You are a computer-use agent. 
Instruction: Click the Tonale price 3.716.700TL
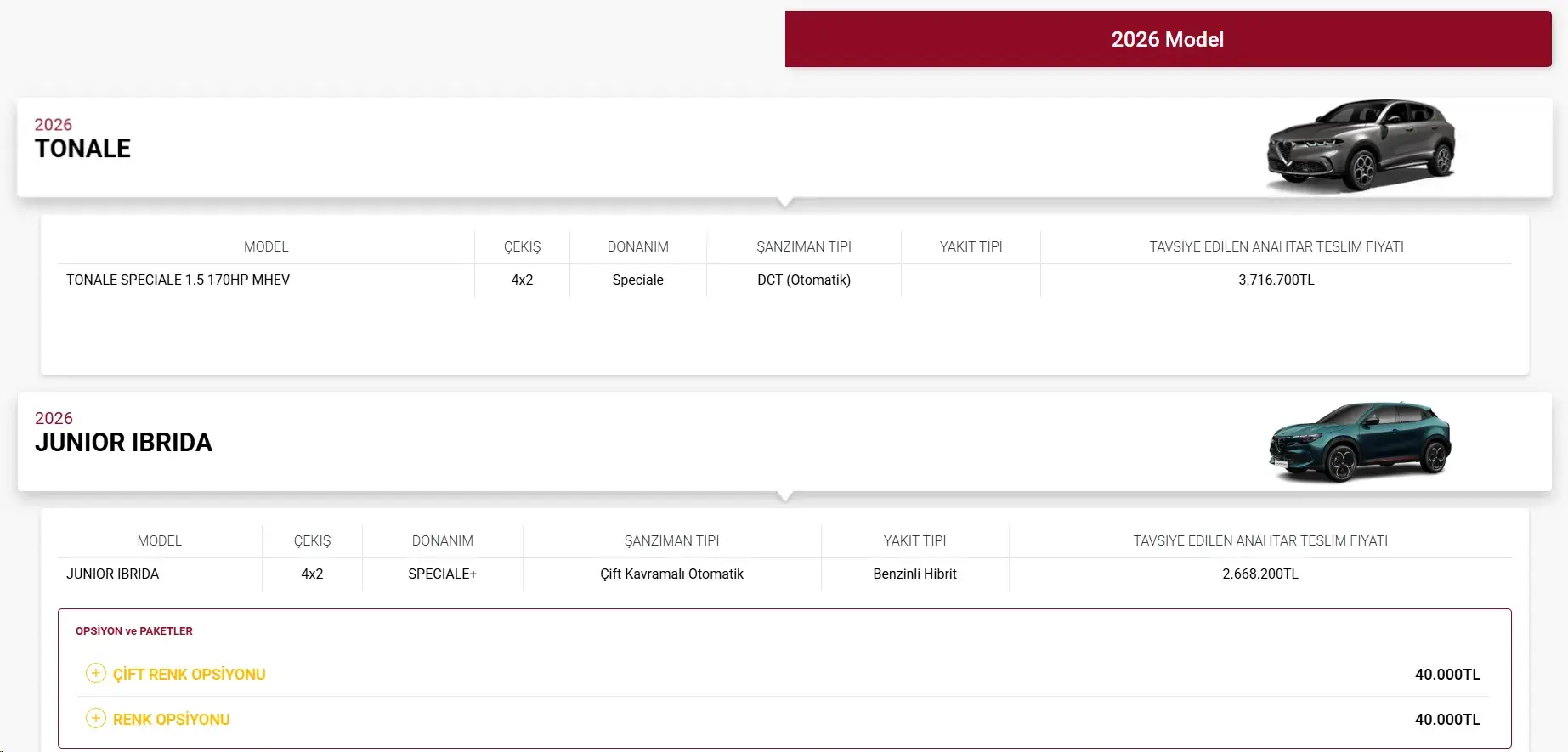pyautogui.click(x=1276, y=280)
